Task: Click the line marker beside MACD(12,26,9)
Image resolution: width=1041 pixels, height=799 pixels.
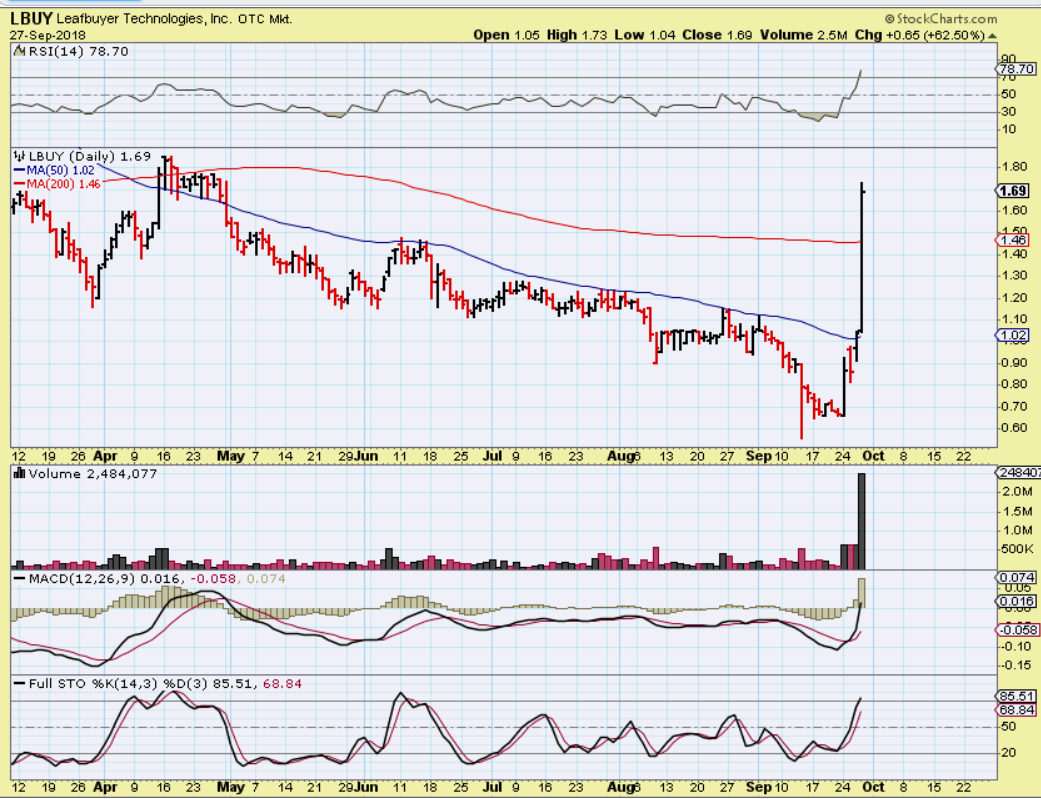Action: [19, 578]
